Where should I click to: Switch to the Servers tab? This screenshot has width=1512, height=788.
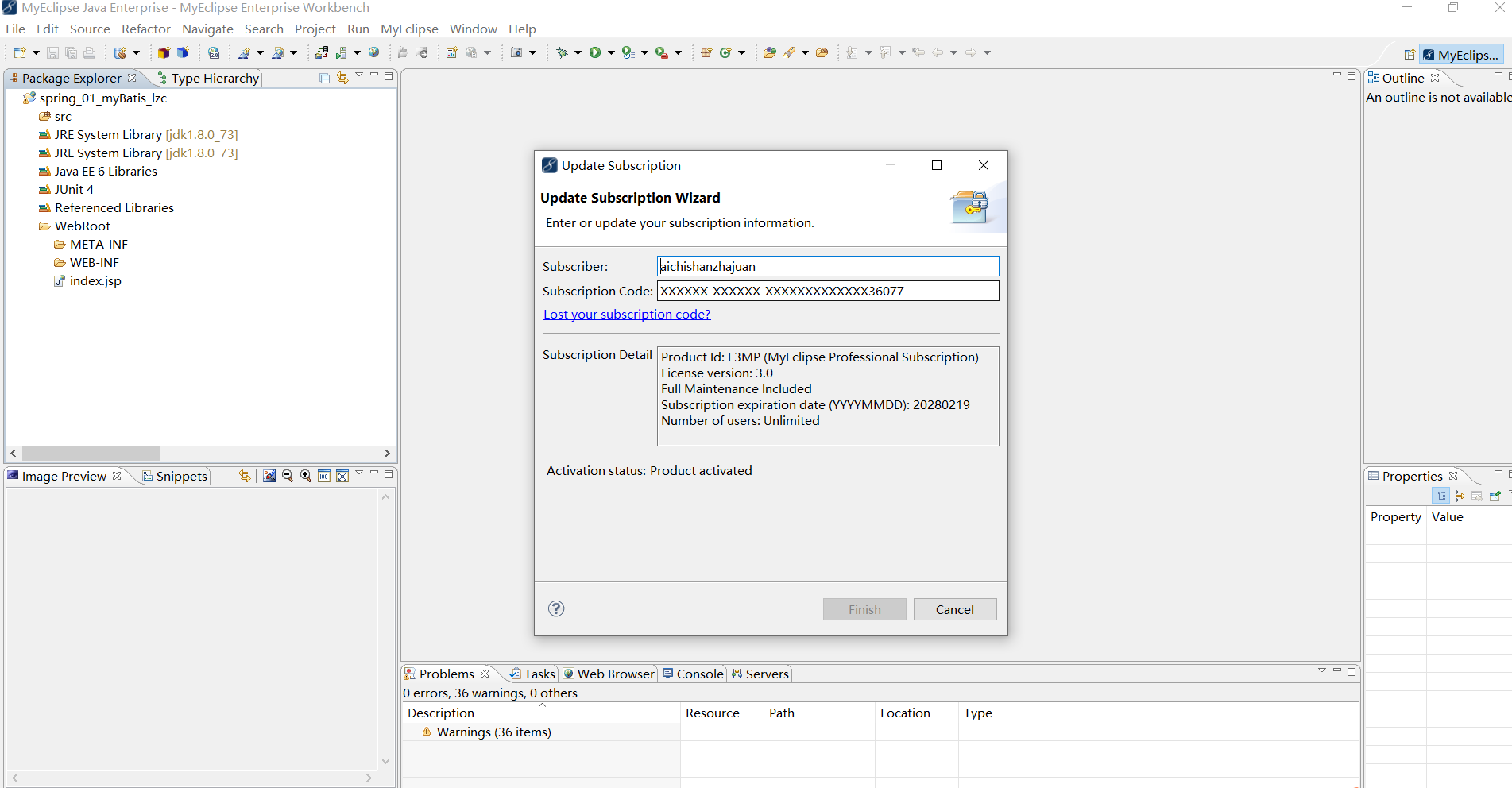(x=760, y=674)
